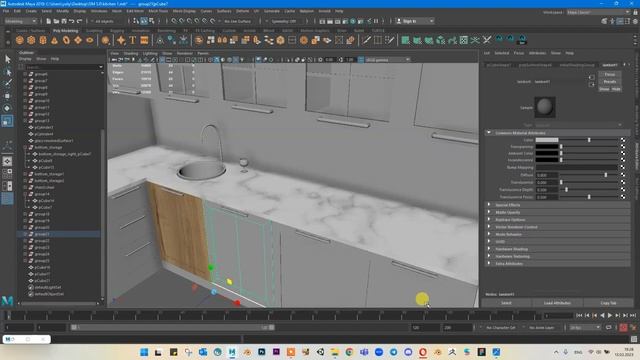
Task: Expand the Matte Opacity section
Action: coord(489,212)
